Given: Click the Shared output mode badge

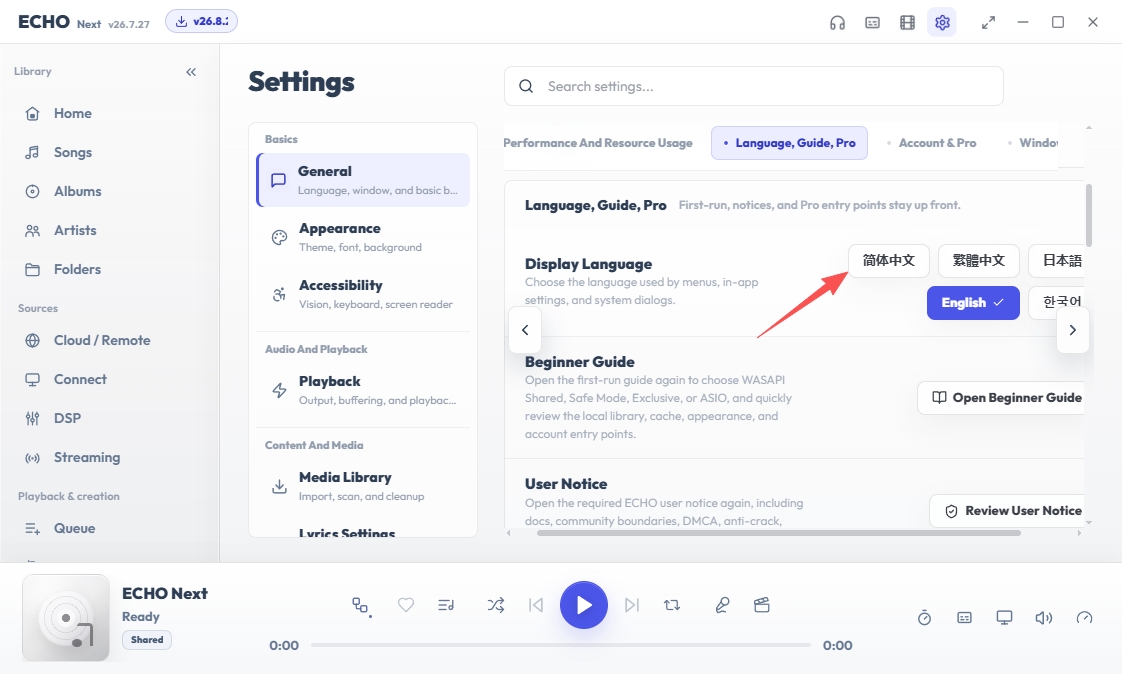Looking at the screenshot, I should point(147,640).
